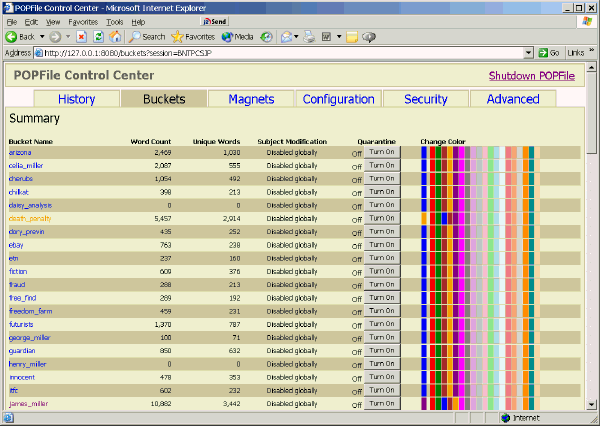Open the daisy_analysis bucket link
Screen dimensions: 600x426
30,205
